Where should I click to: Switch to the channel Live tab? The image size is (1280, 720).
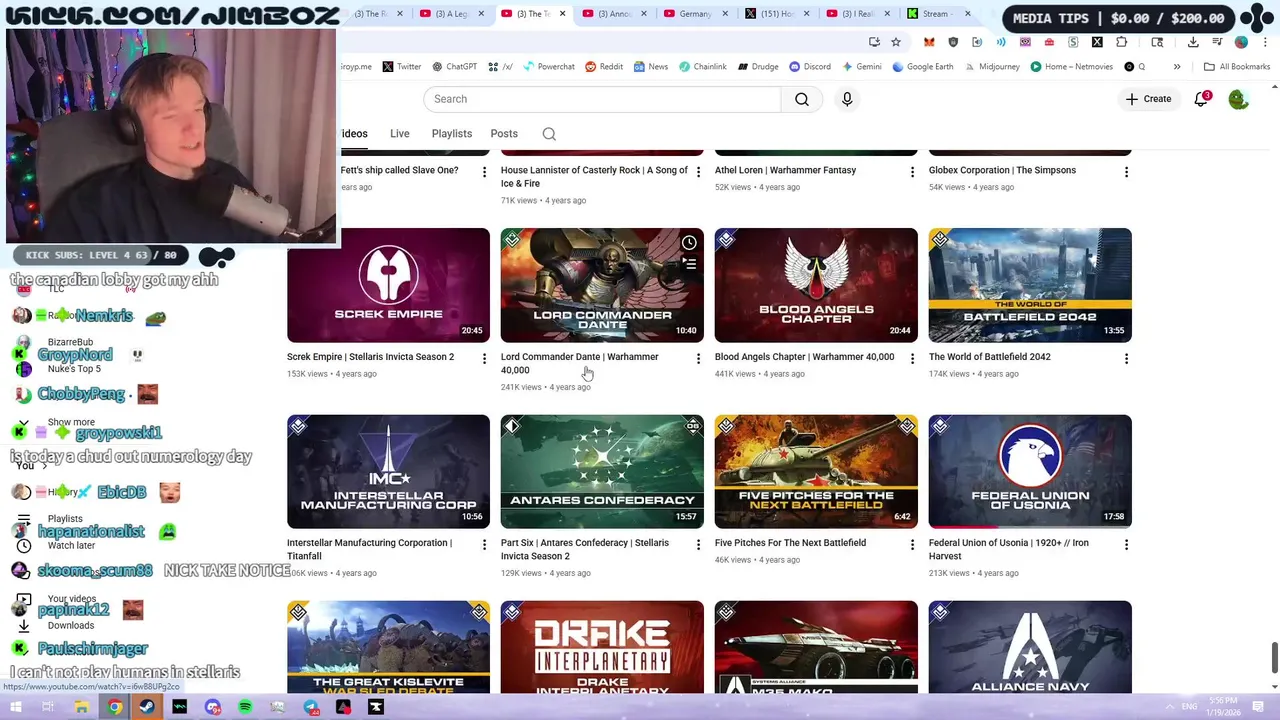(x=399, y=134)
